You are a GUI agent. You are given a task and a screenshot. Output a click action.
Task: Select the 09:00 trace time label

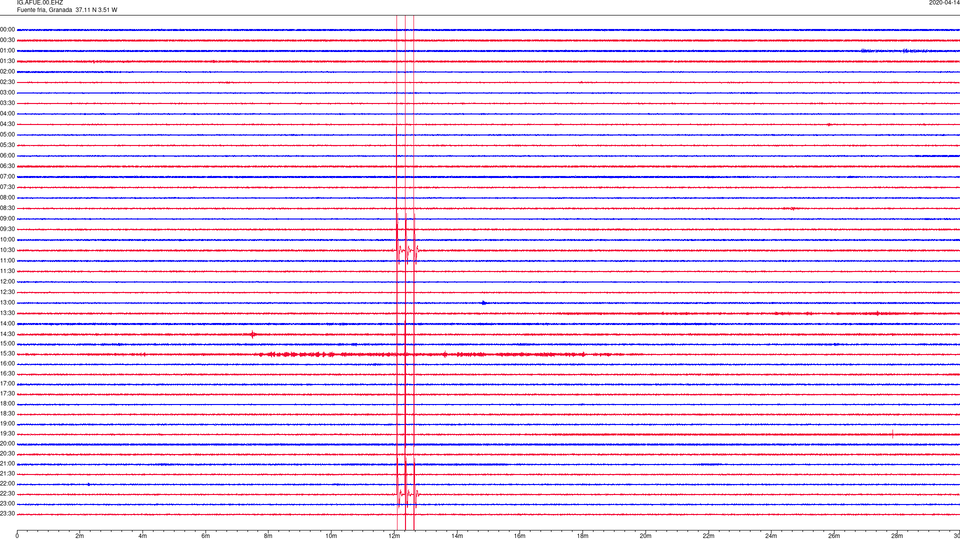point(7,219)
